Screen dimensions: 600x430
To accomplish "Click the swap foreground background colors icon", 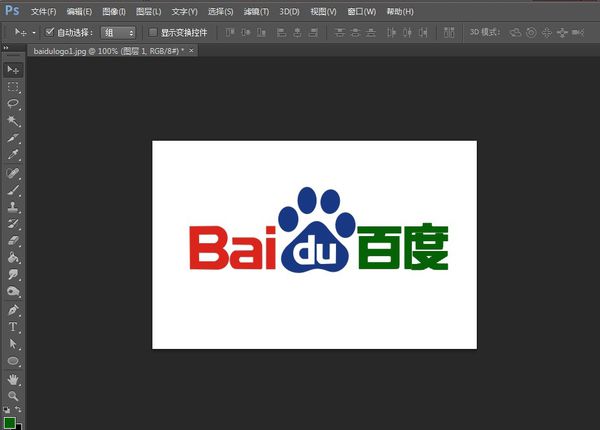I will pos(18,409).
